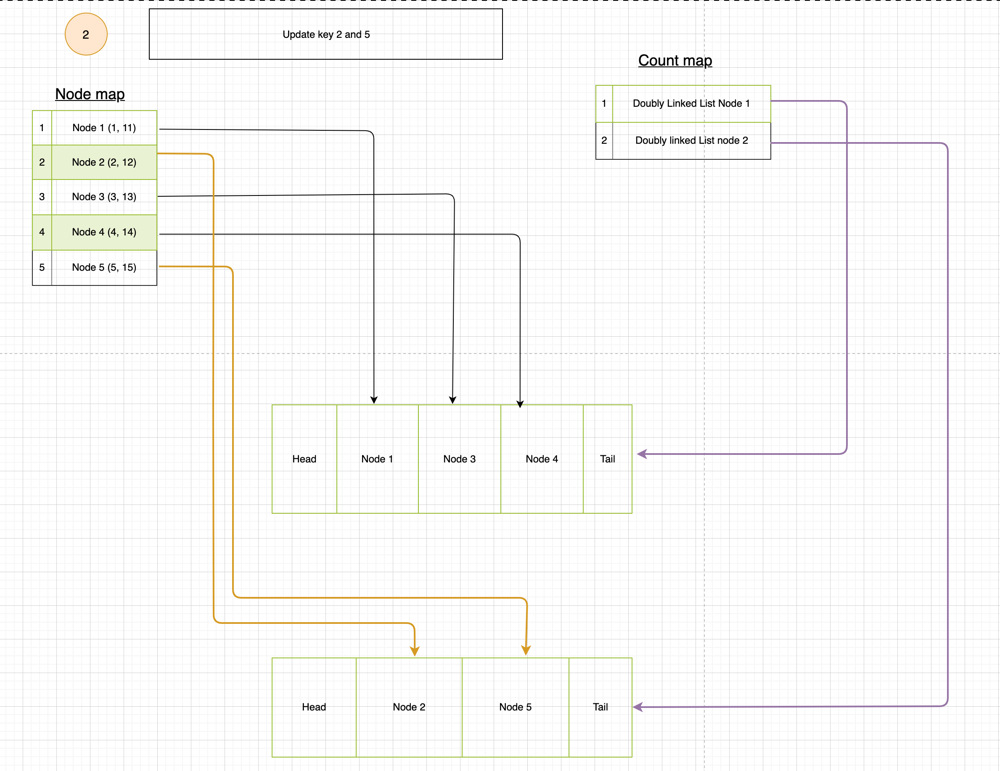
Task: Select the Node 3 cell in the upper linked list
Action: click(x=459, y=459)
